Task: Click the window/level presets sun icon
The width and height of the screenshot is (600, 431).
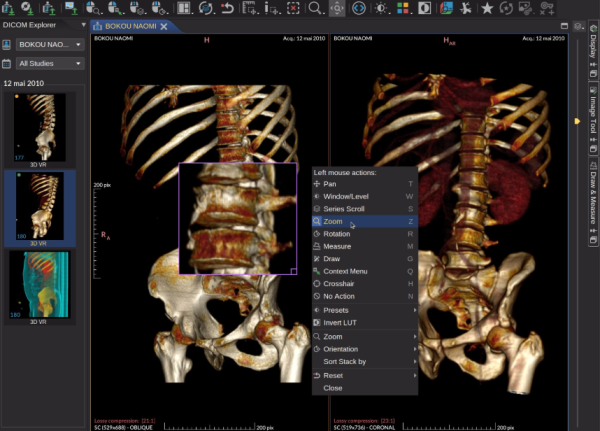Action: [x=382, y=8]
